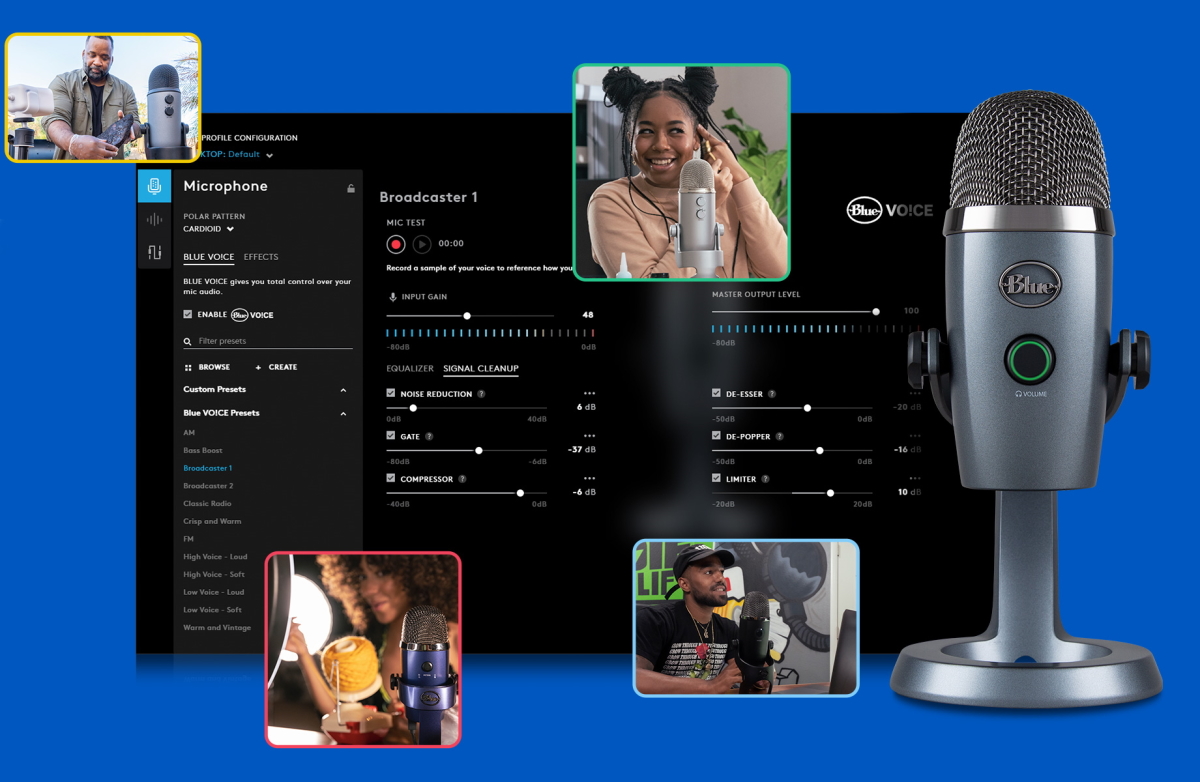Image resolution: width=1200 pixels, height=782 pixels.
Task: Click the microphone icon beside Input Gain
Action: point(392,297)
